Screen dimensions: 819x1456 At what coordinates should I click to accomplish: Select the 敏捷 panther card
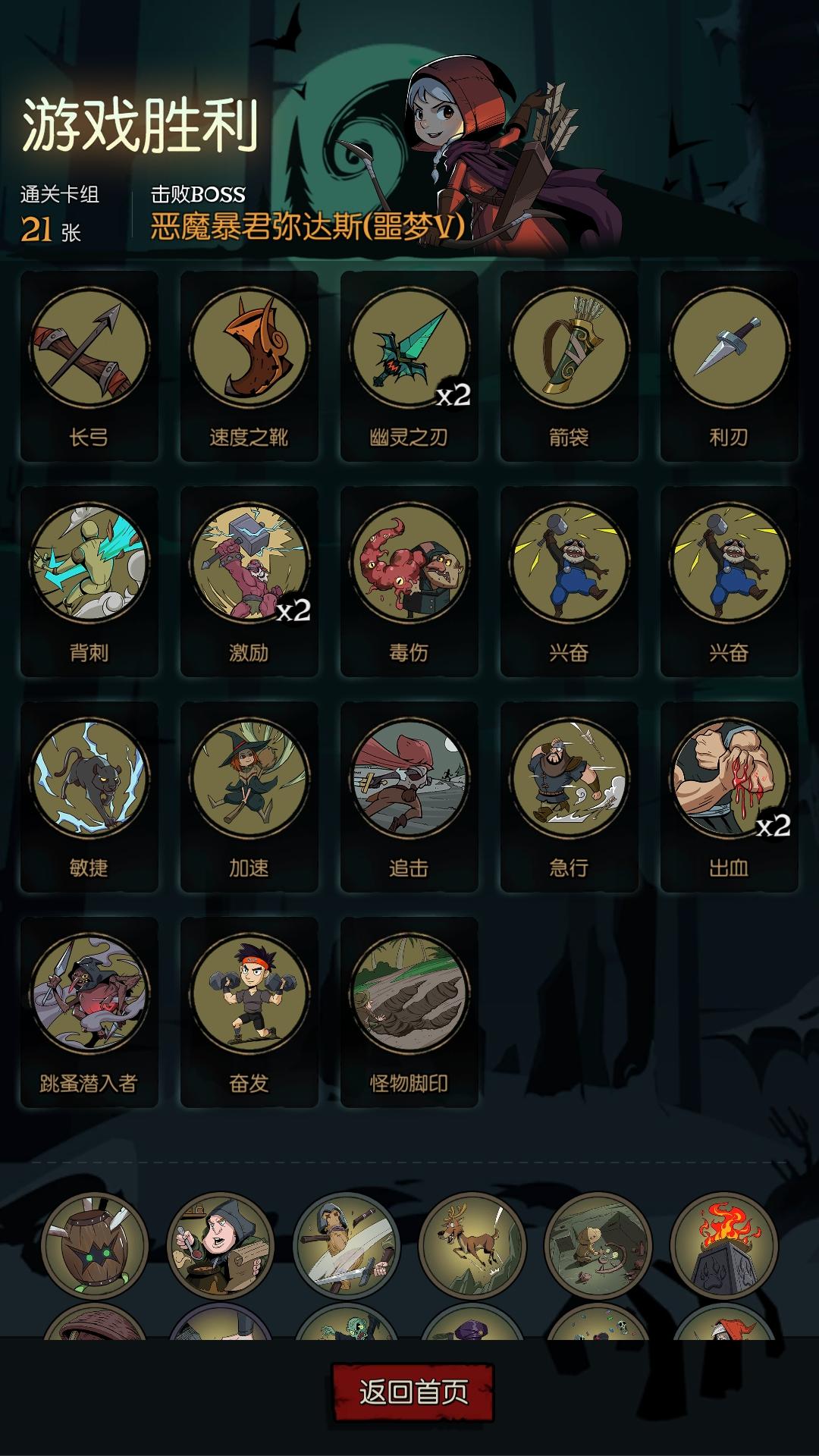(89, 797)
